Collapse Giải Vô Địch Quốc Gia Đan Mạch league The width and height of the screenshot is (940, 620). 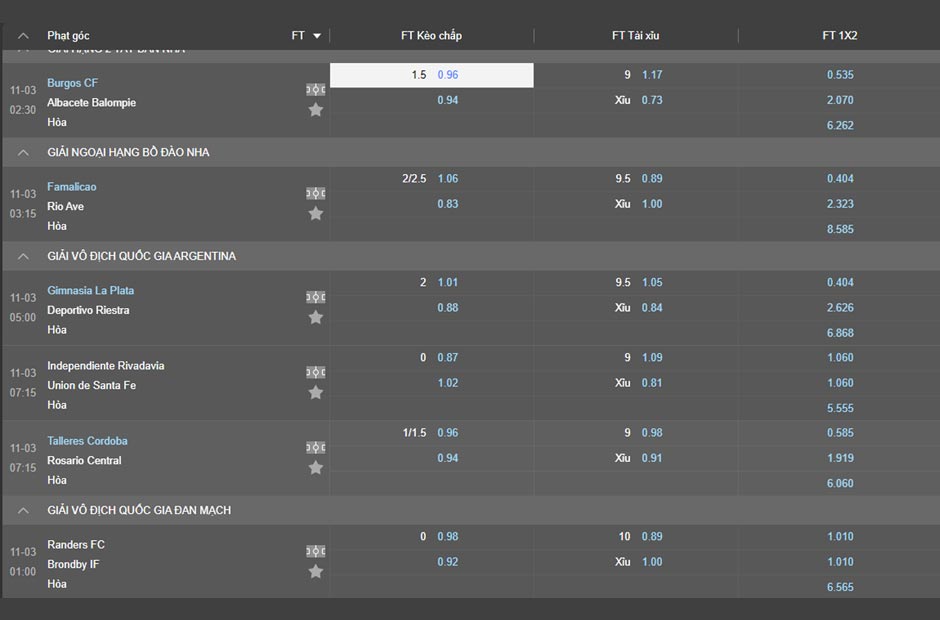pos(23,510)
